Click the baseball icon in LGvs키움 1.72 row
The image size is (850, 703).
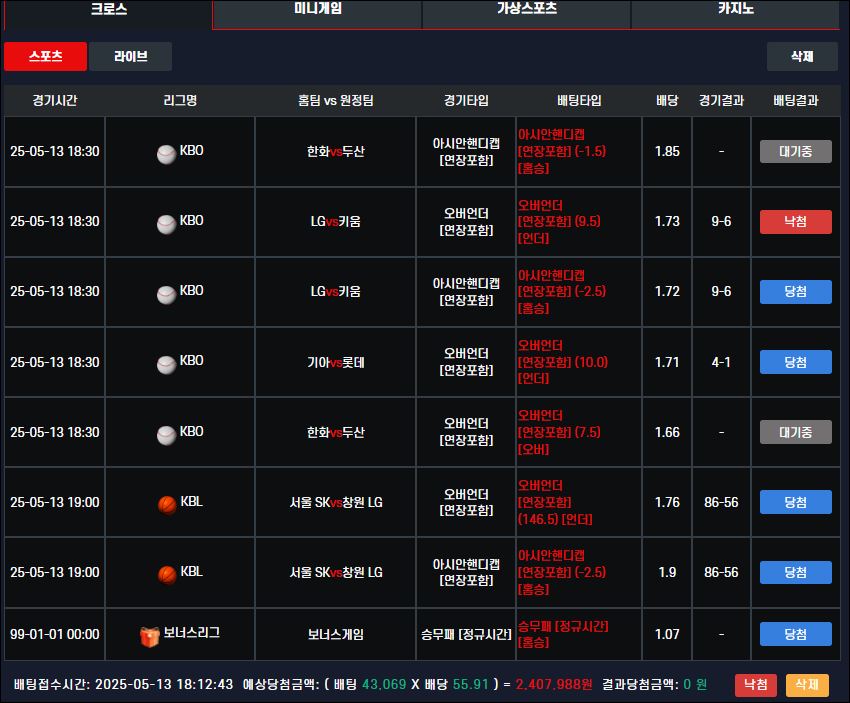coord(166,294)
